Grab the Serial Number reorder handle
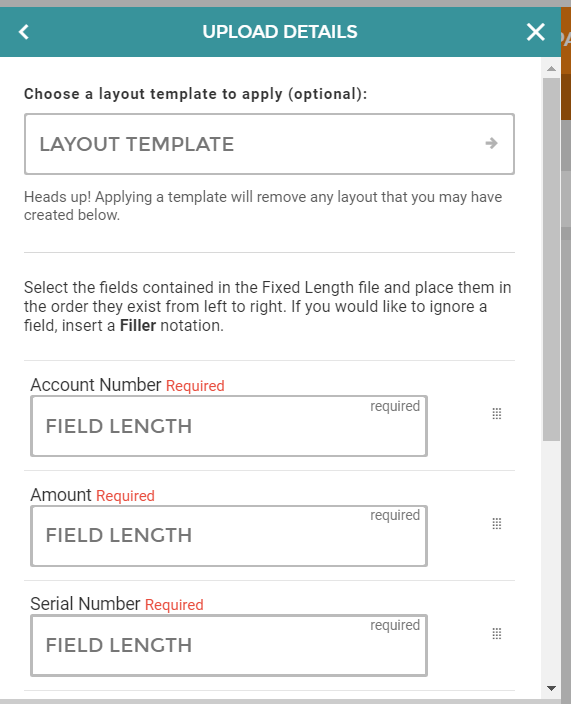 point(496,634)
